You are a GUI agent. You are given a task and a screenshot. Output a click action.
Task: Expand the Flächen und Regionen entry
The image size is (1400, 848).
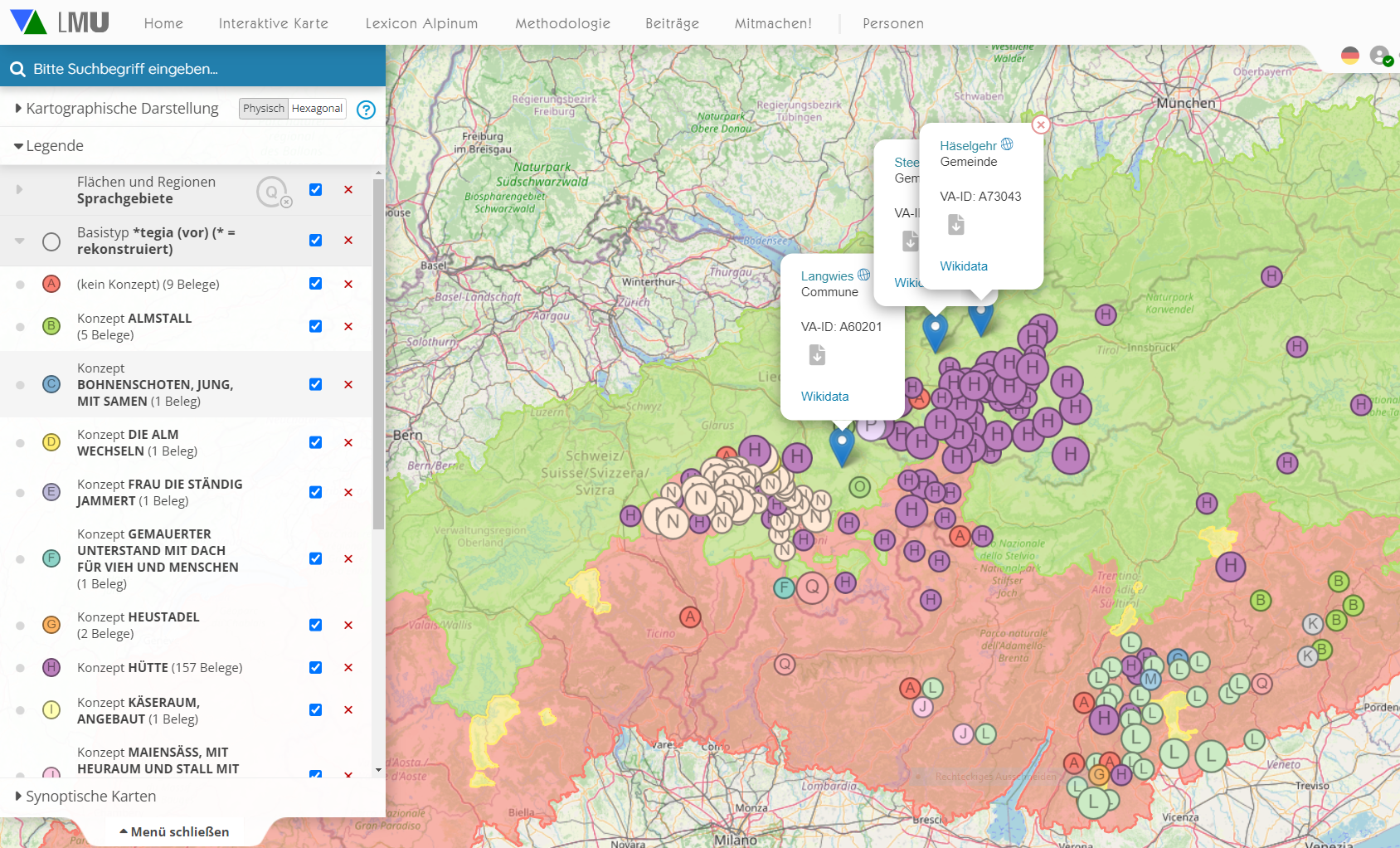19,190
